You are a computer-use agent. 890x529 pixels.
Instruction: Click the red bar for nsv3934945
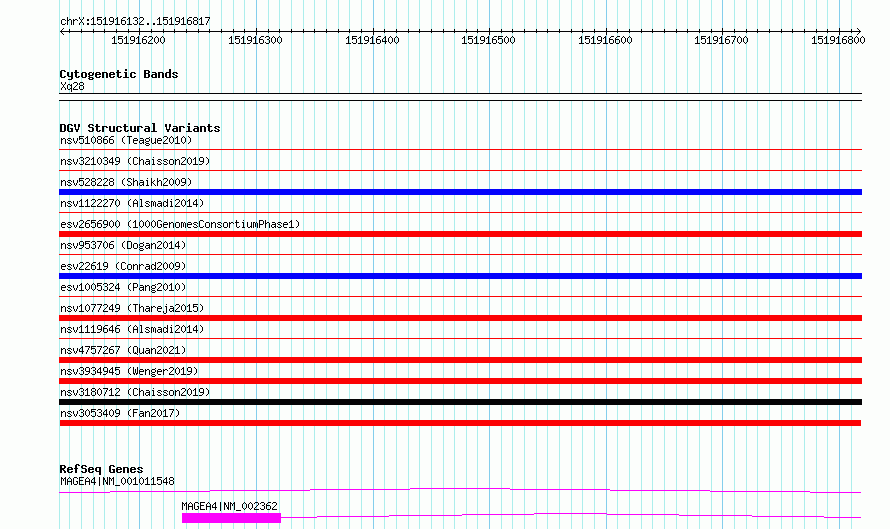(x=460, y=381)
